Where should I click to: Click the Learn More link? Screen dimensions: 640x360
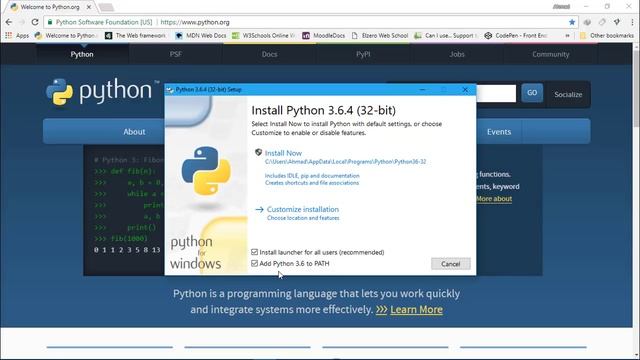416,310
